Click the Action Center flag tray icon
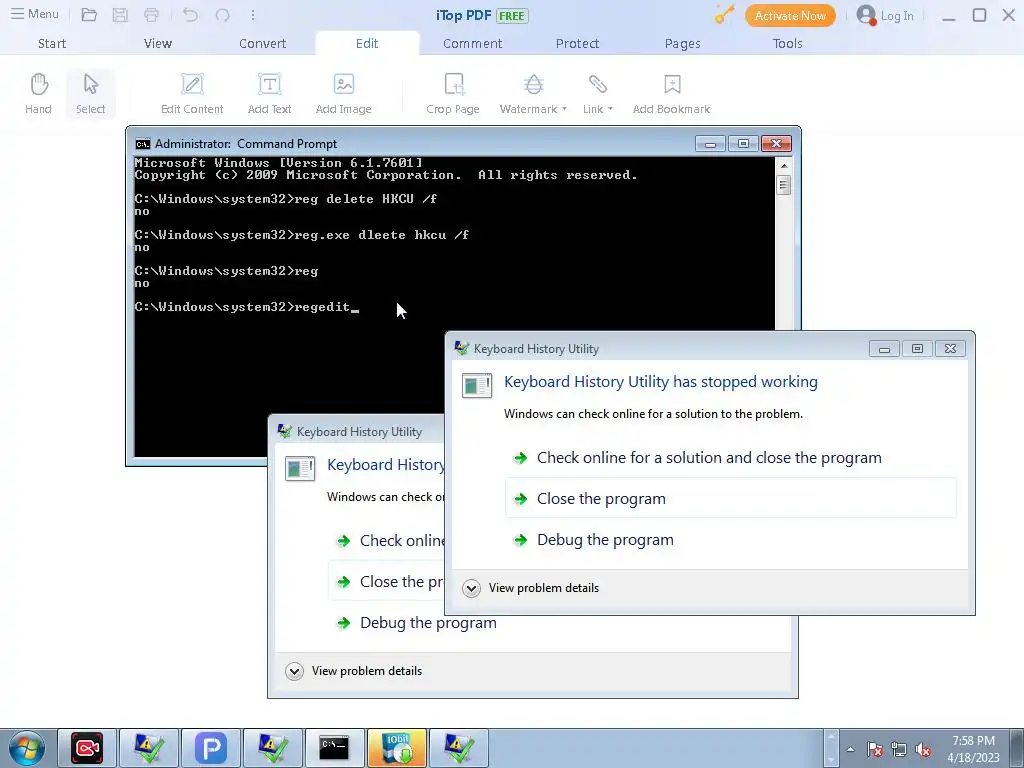This screenshot has height=768, width=1024. pyautogui.click(x=875, y=749)
